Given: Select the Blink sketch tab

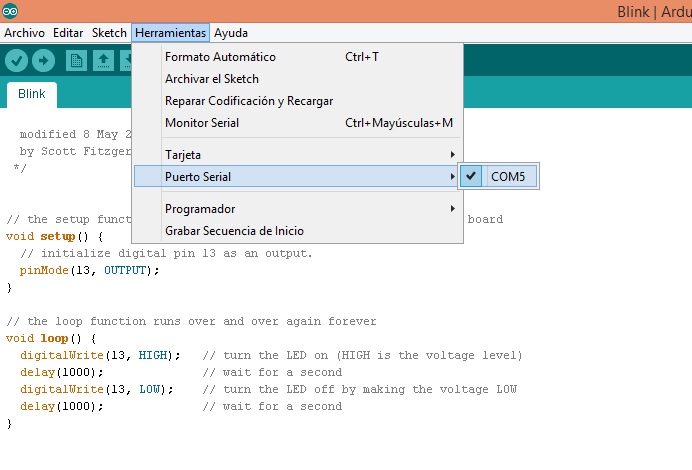Looking at the screenshot, I should [x=32, y=94].
